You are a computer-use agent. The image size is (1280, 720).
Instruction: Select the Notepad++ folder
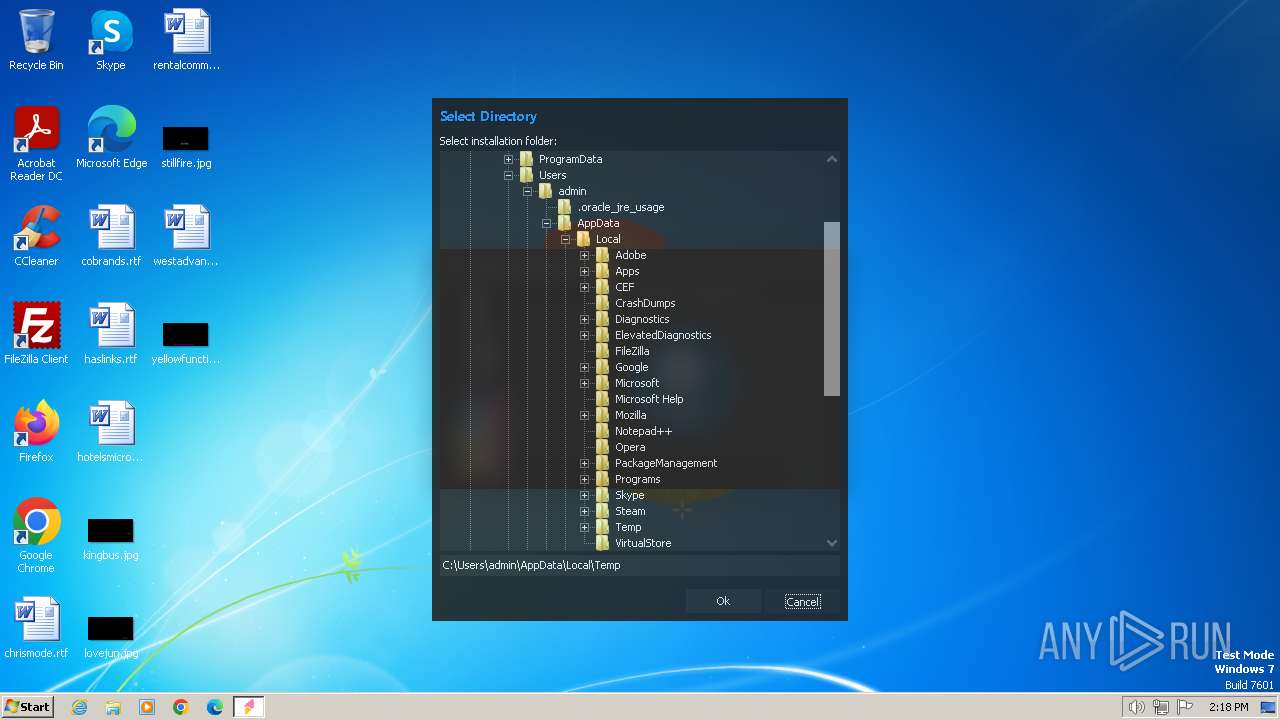643,431
